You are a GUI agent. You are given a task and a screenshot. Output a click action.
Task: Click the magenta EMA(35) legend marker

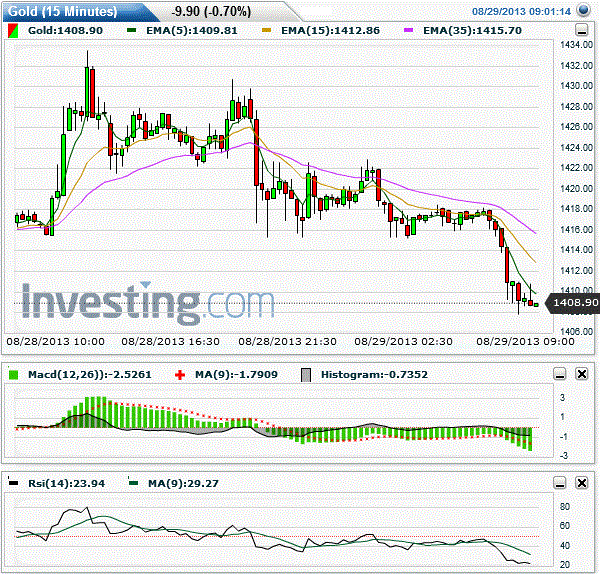pos(408,30)
